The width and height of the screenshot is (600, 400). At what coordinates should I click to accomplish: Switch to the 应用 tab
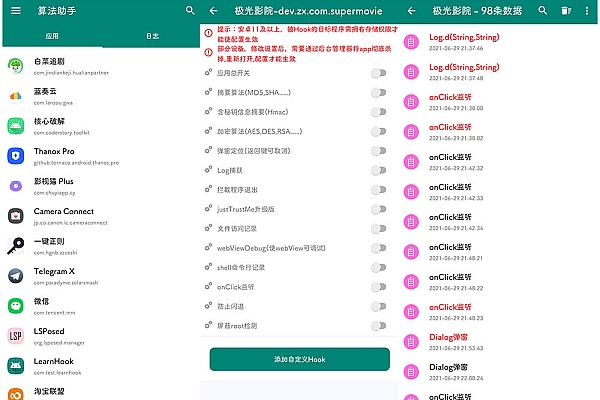click(52, 36)
